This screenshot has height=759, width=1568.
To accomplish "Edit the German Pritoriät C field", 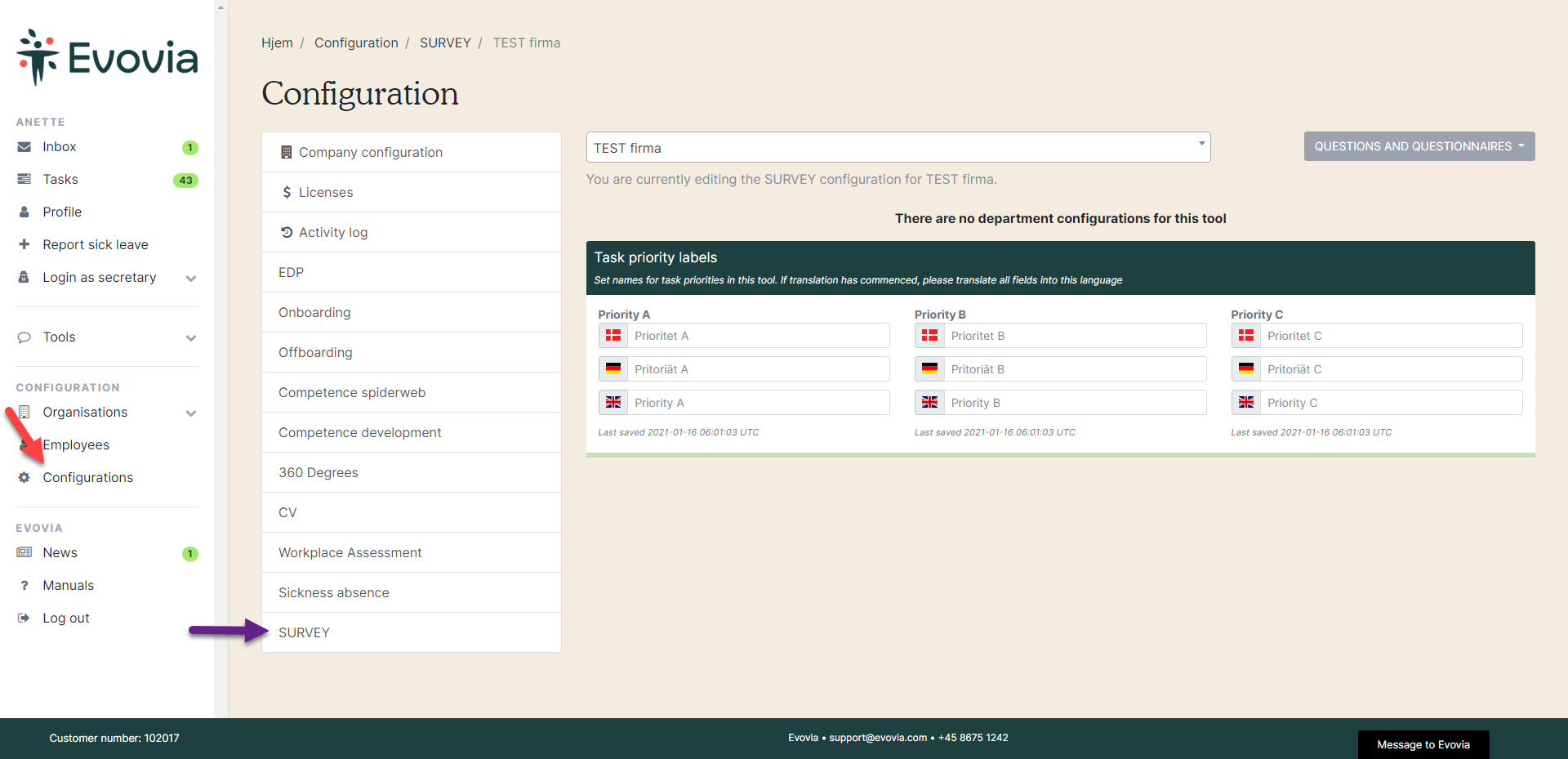I will click(x=1392, y=369).
